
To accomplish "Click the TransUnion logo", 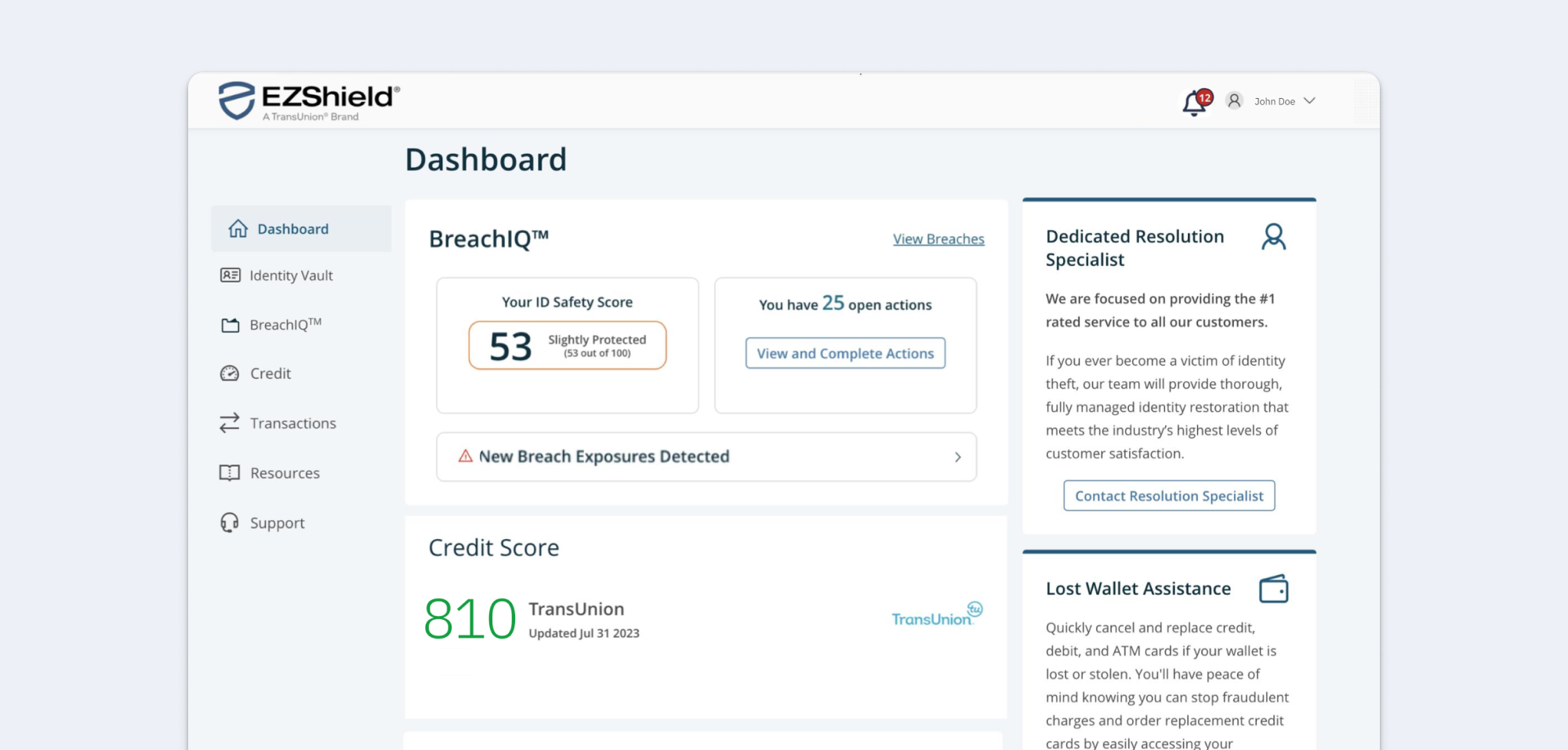I will point(937,614).
